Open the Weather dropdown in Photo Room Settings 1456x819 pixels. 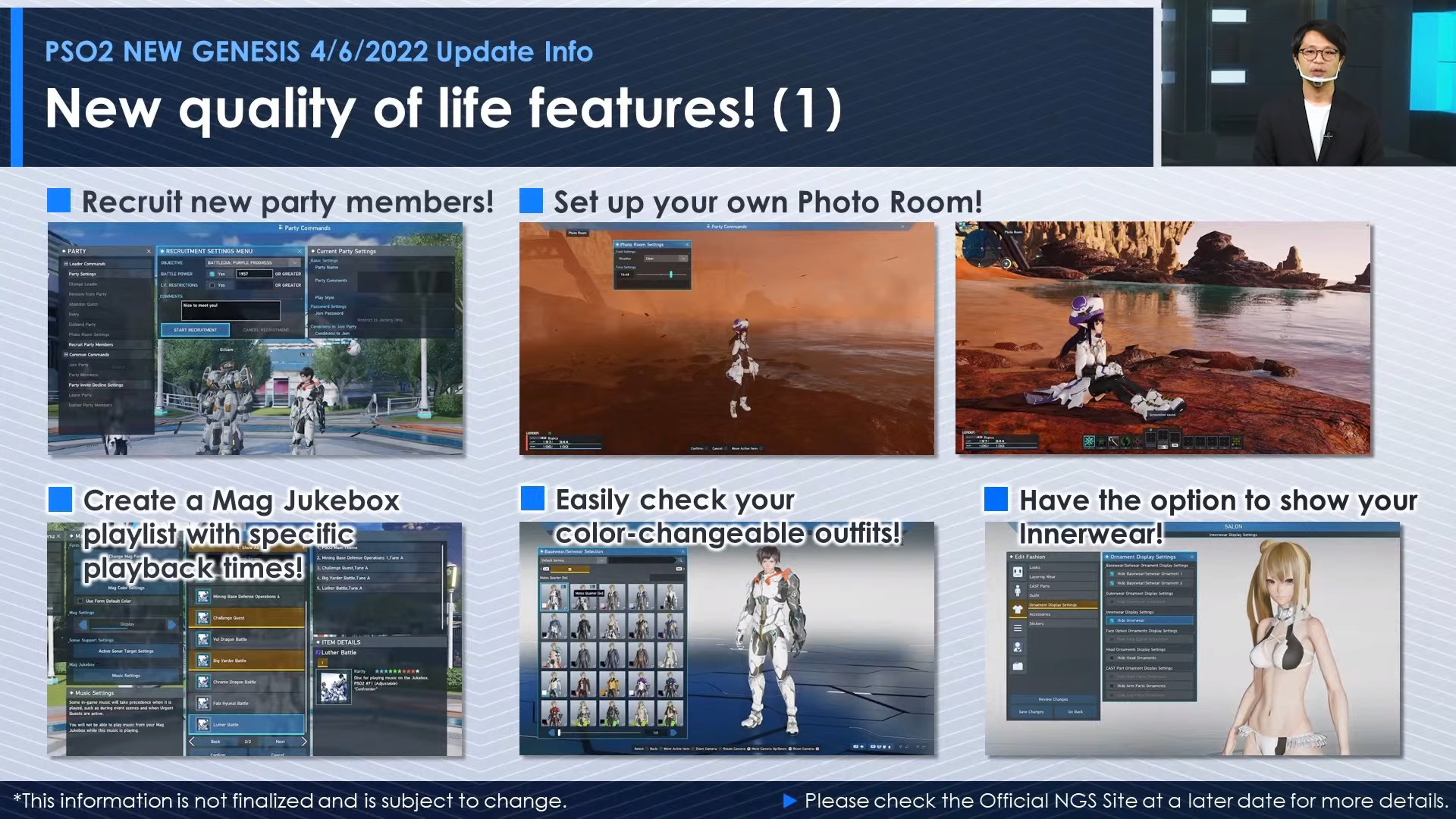666,259
